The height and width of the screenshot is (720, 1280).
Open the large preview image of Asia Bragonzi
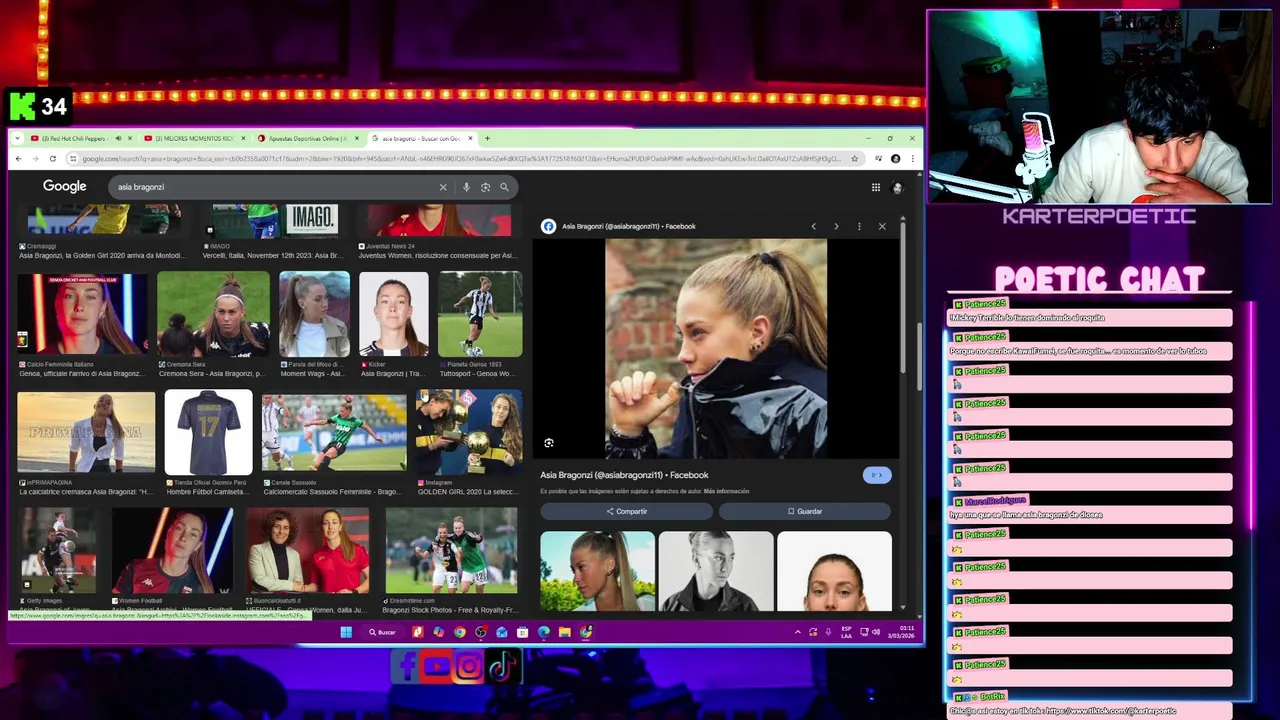click(x=716, y=348)
